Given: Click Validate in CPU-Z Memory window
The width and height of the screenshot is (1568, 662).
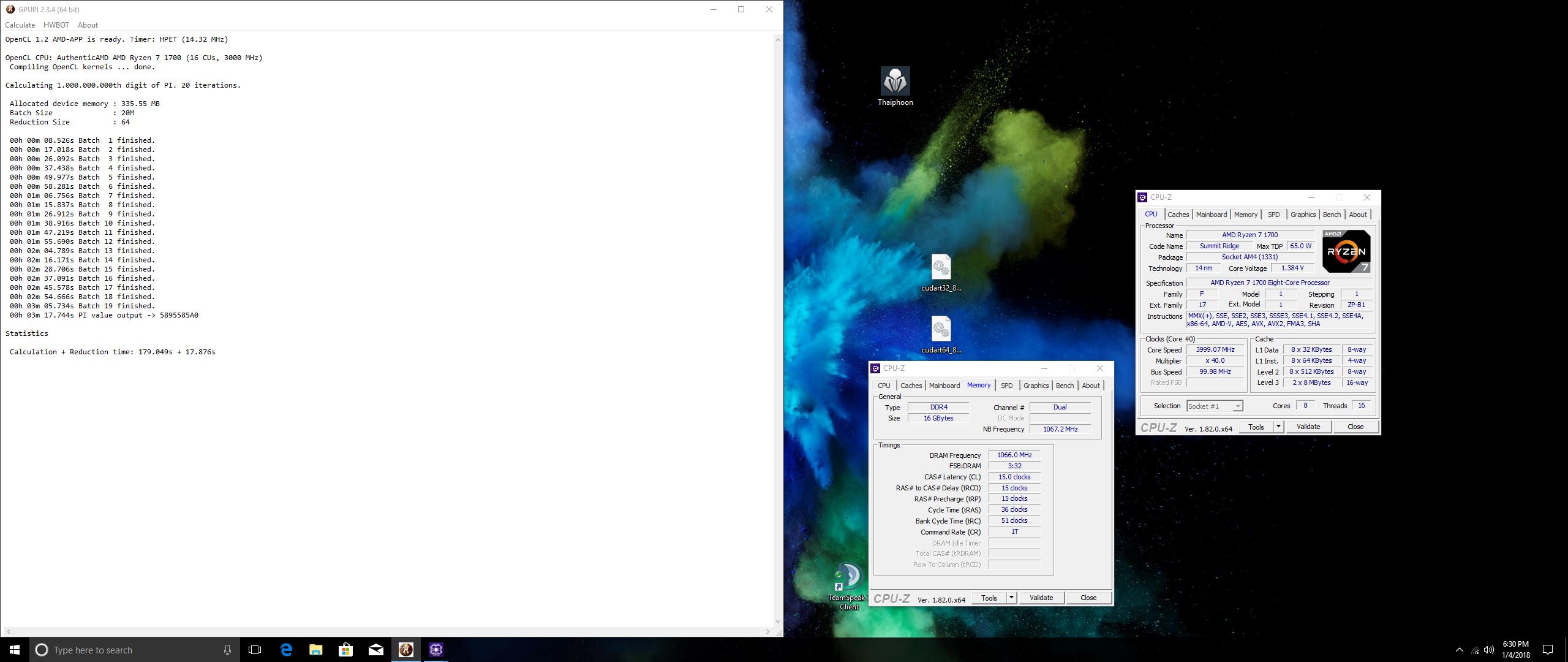Looking at the screenshot, I should [x=1041, y=598].
